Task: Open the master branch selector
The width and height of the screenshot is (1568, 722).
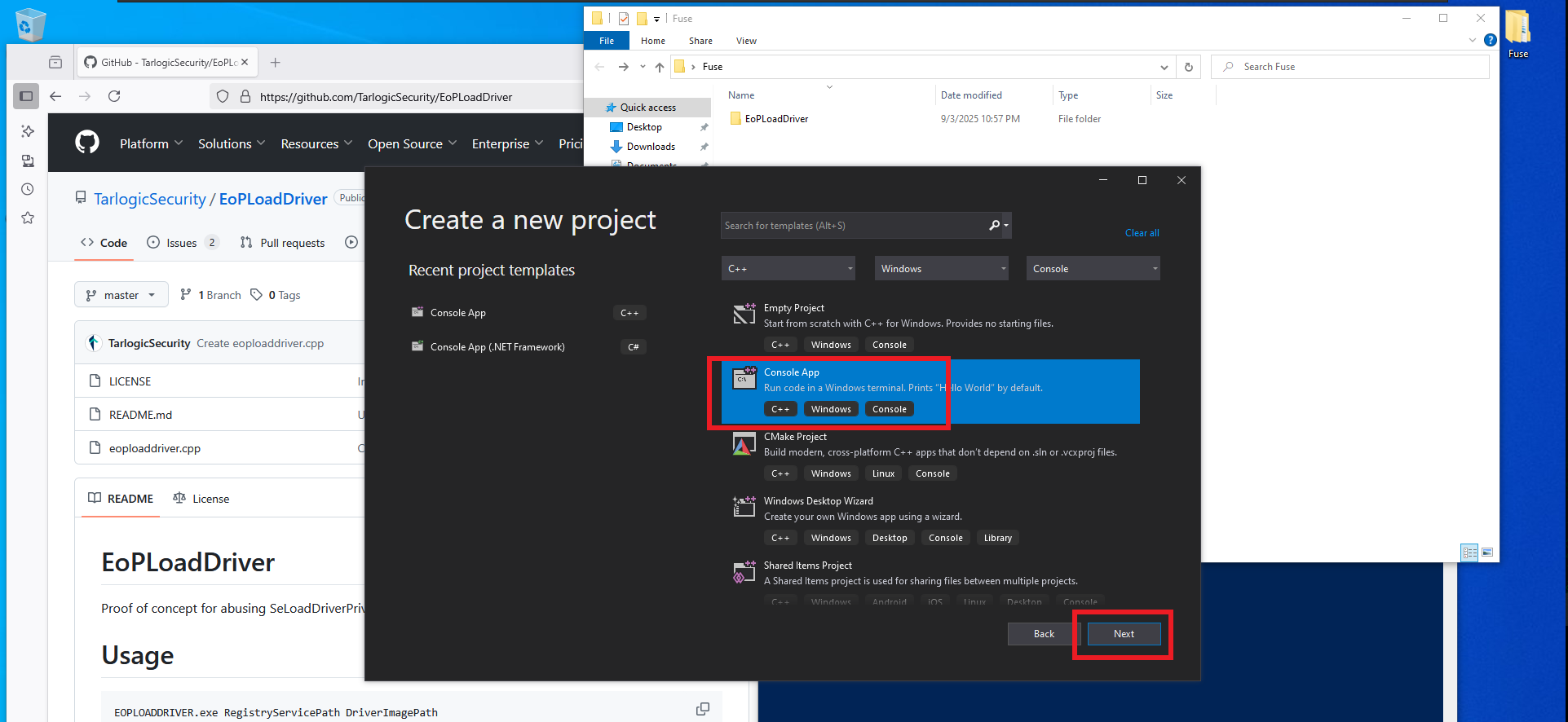Action: pos(121,295)
